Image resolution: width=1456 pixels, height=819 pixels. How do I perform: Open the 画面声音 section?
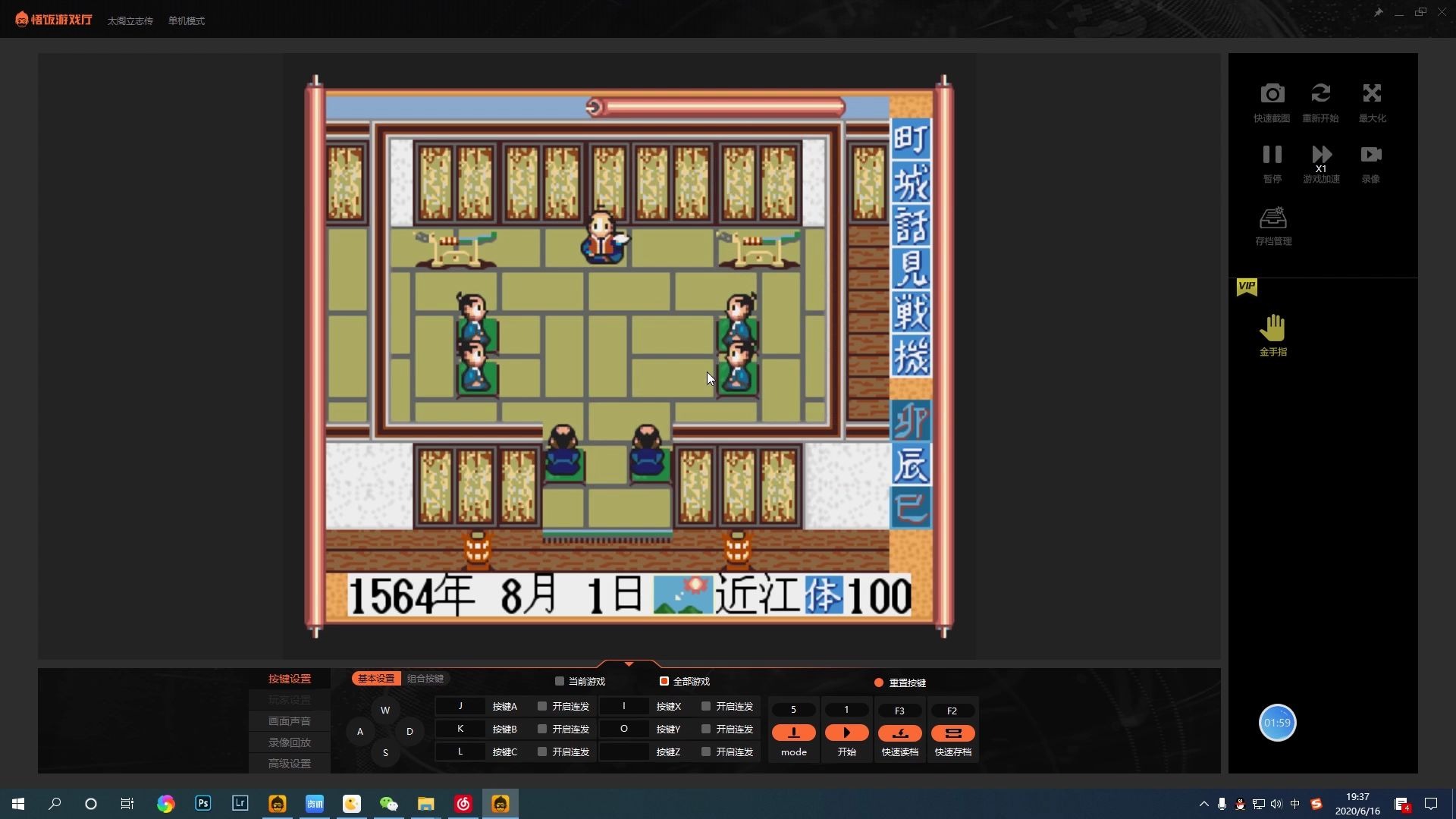[290, 722]
